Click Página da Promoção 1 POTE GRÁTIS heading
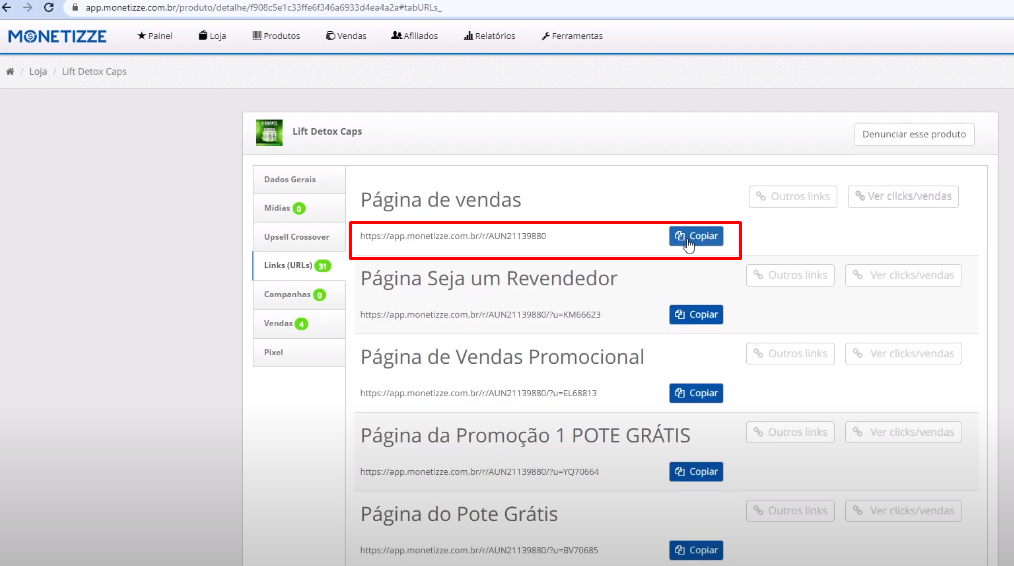1014x566 pixels. pyautogui.click(x=525, y=435)
